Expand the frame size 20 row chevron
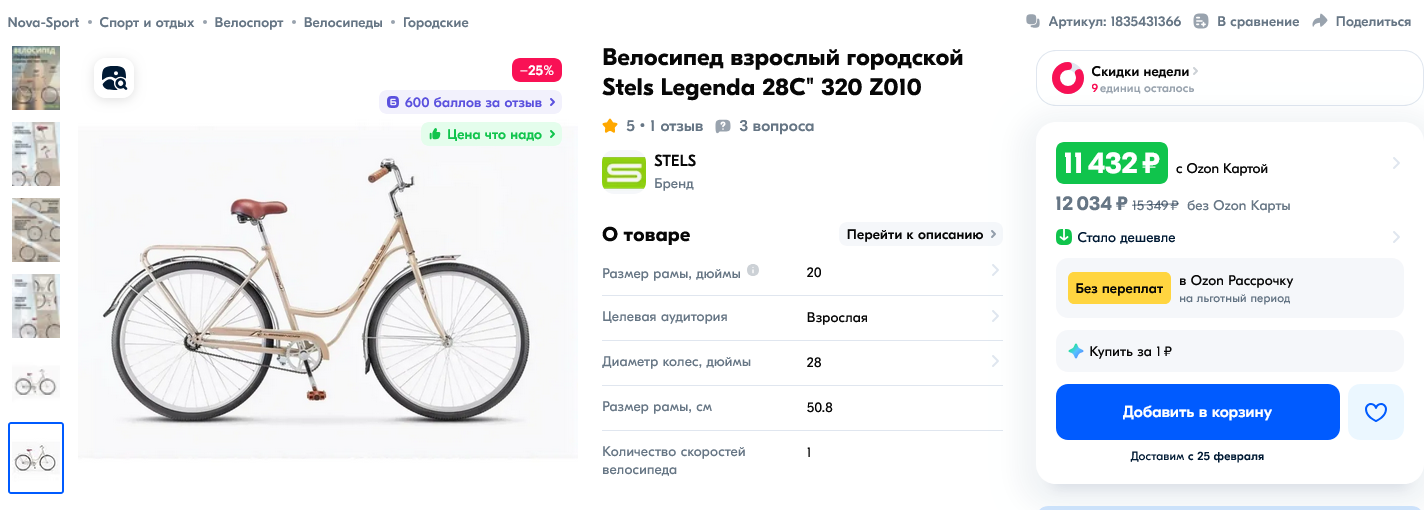The height and width of the screenshot is (510, 1424). click(994, 270)
